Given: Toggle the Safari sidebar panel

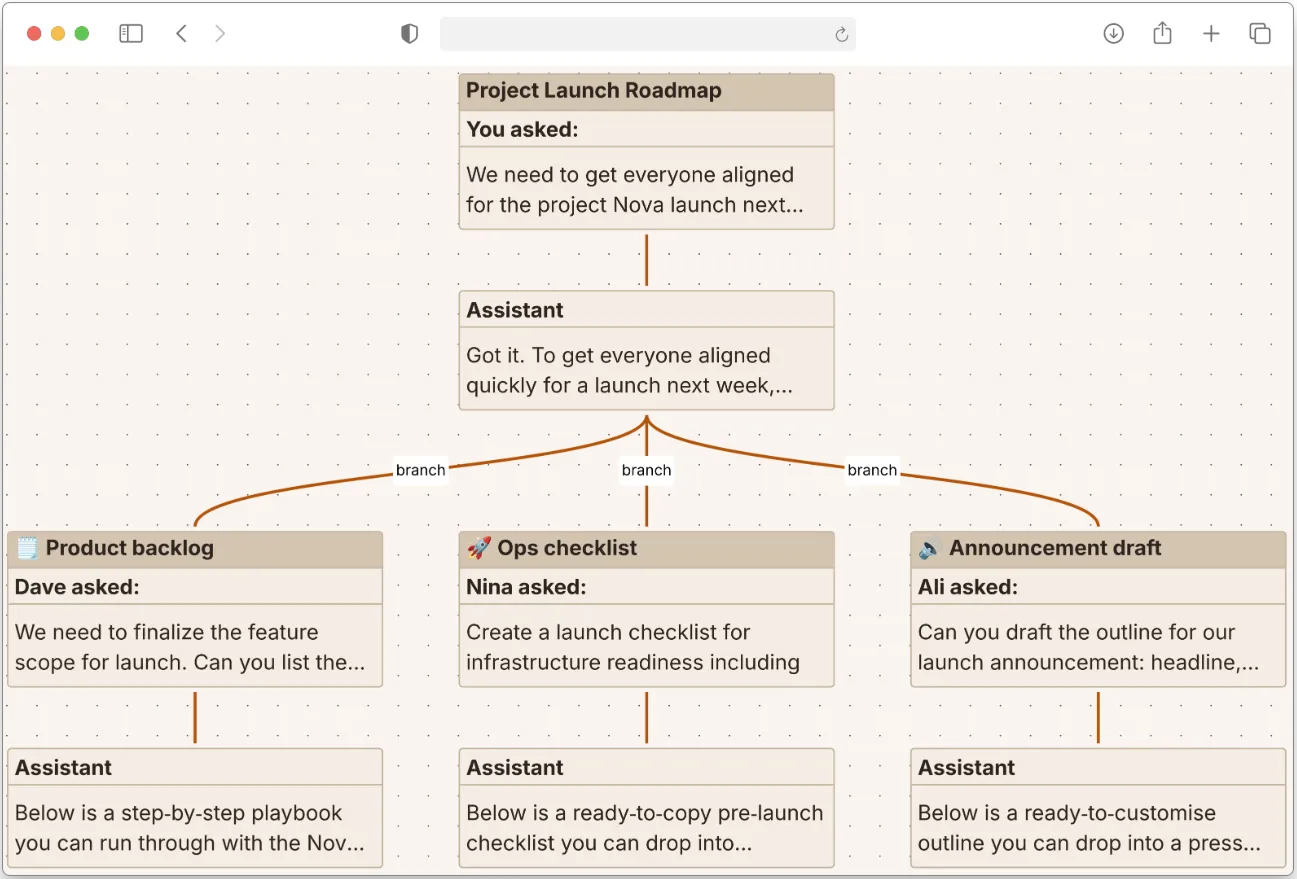Looking at the screenshot, I should coord(130,32).
